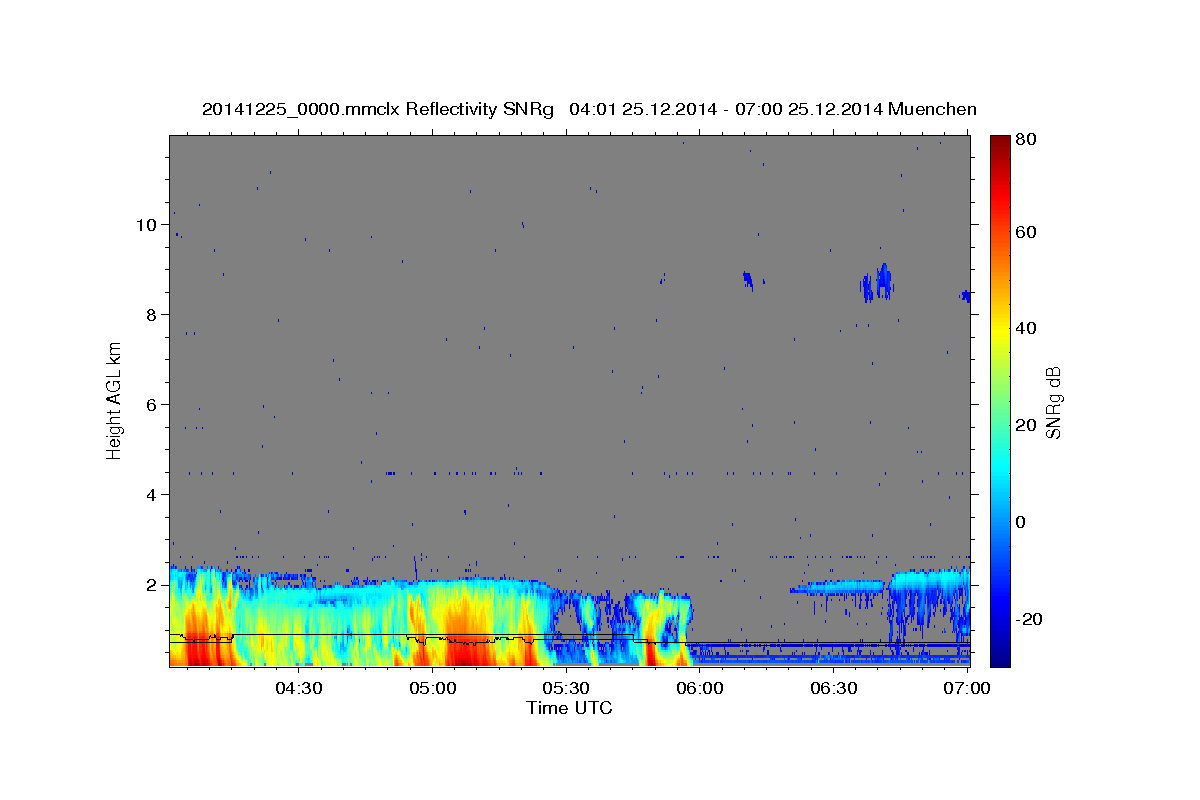
Task: Click the 06:30 time tick label
Action: pyautogui.click(x=834, y=688)
